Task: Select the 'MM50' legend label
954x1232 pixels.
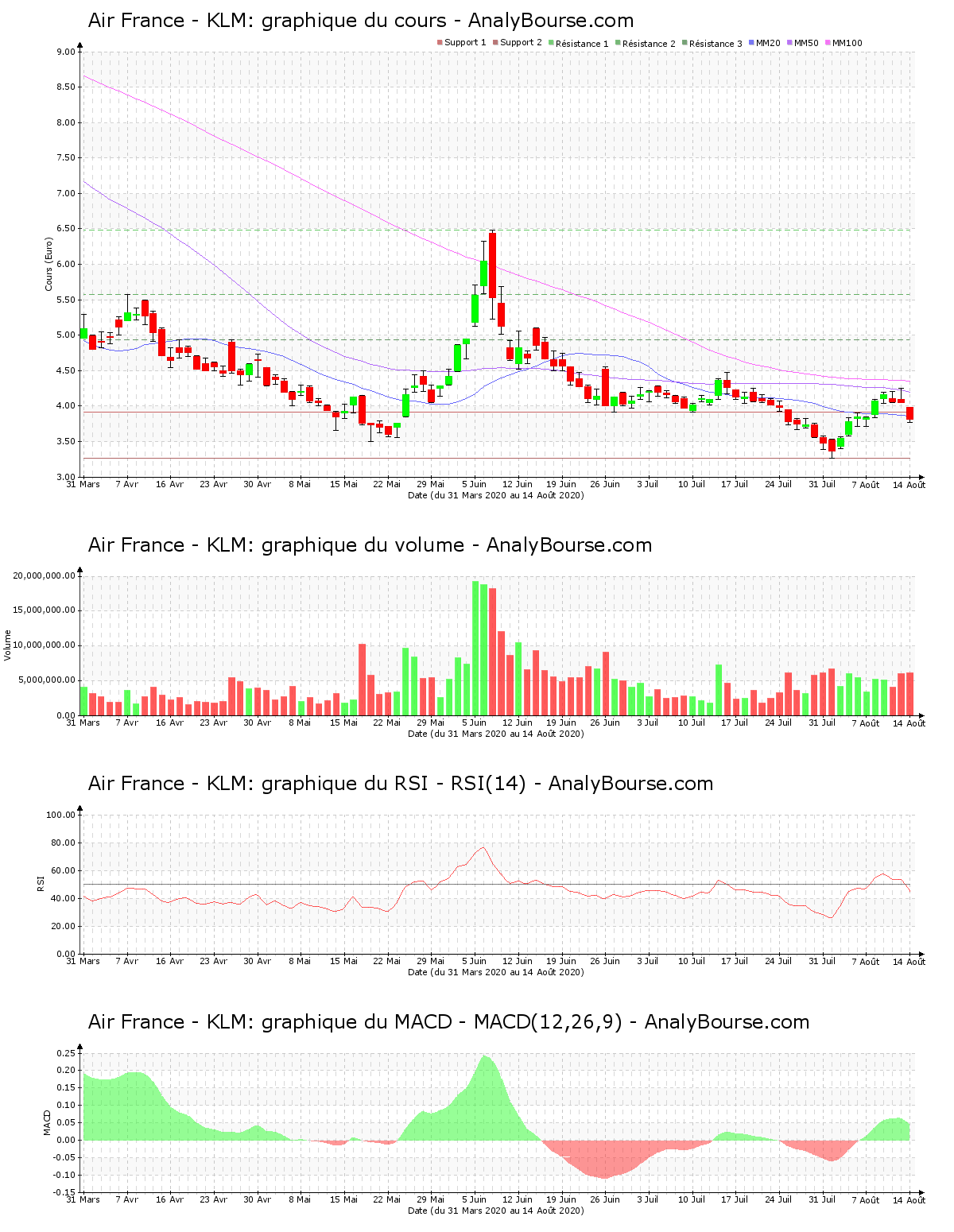Action: click(806, 43)
